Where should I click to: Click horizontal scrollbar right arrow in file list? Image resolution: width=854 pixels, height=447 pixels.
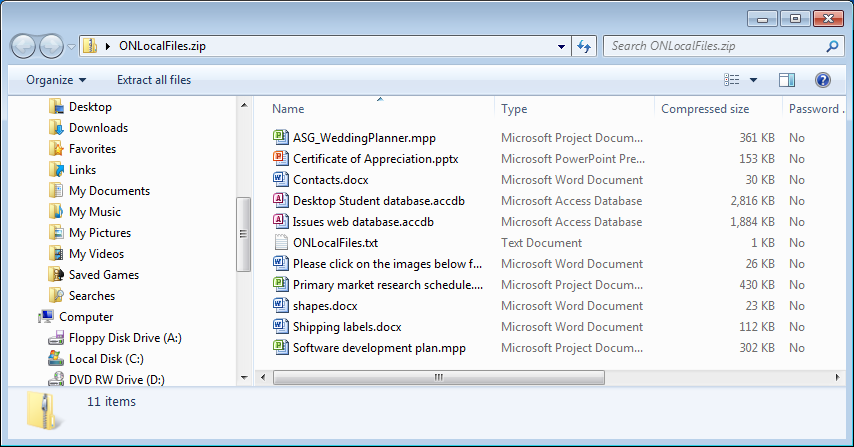pyautogui.click(x=837, y=377)
